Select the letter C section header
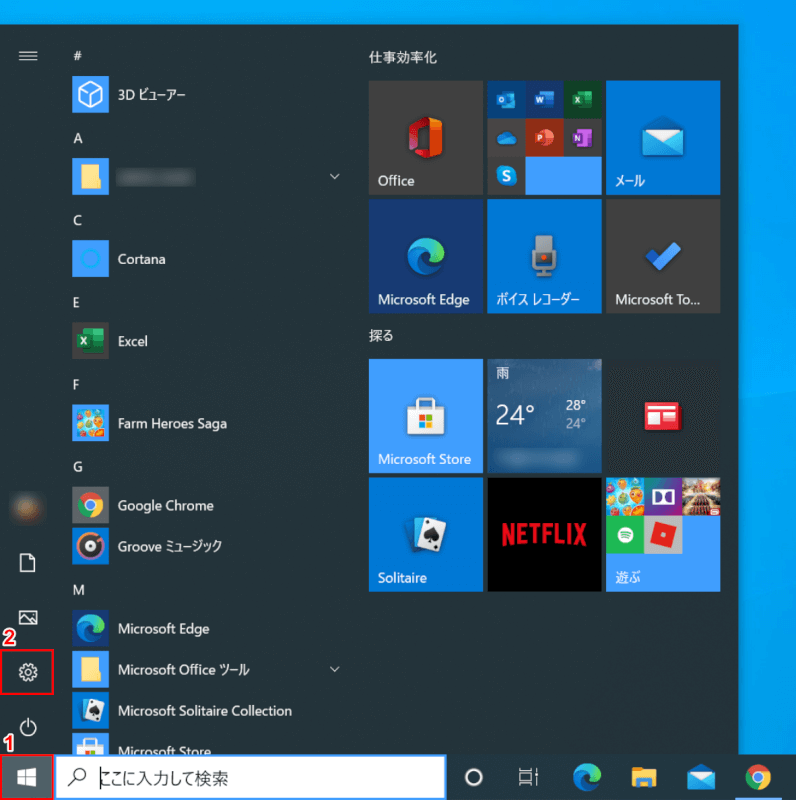The height and width of the screenshot is (800, 796). pos(78,220)
